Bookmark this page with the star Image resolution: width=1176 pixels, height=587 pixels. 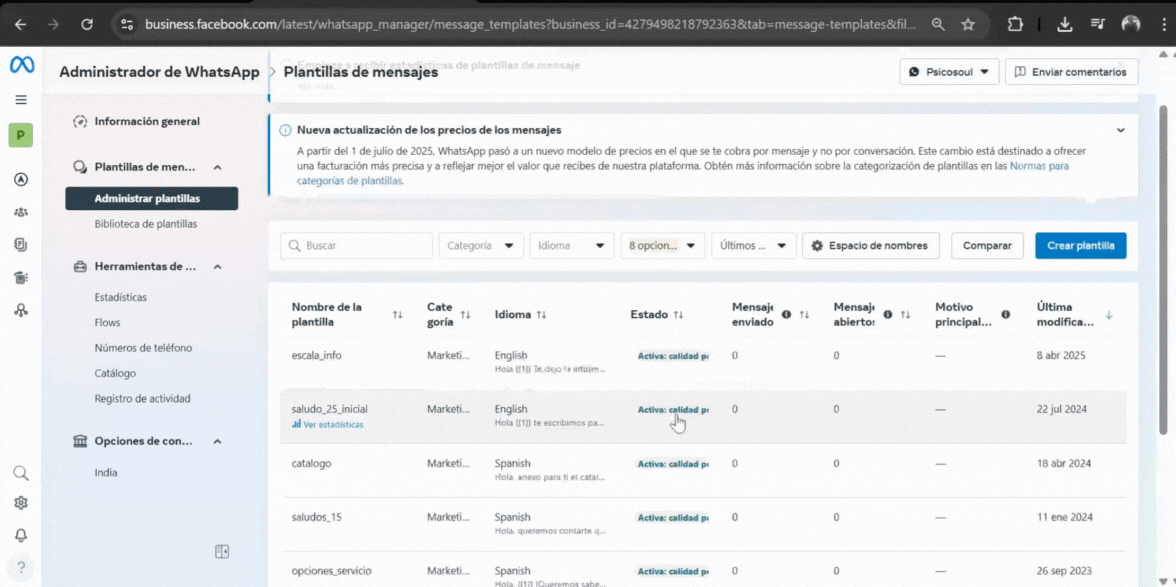pos(968,24)
